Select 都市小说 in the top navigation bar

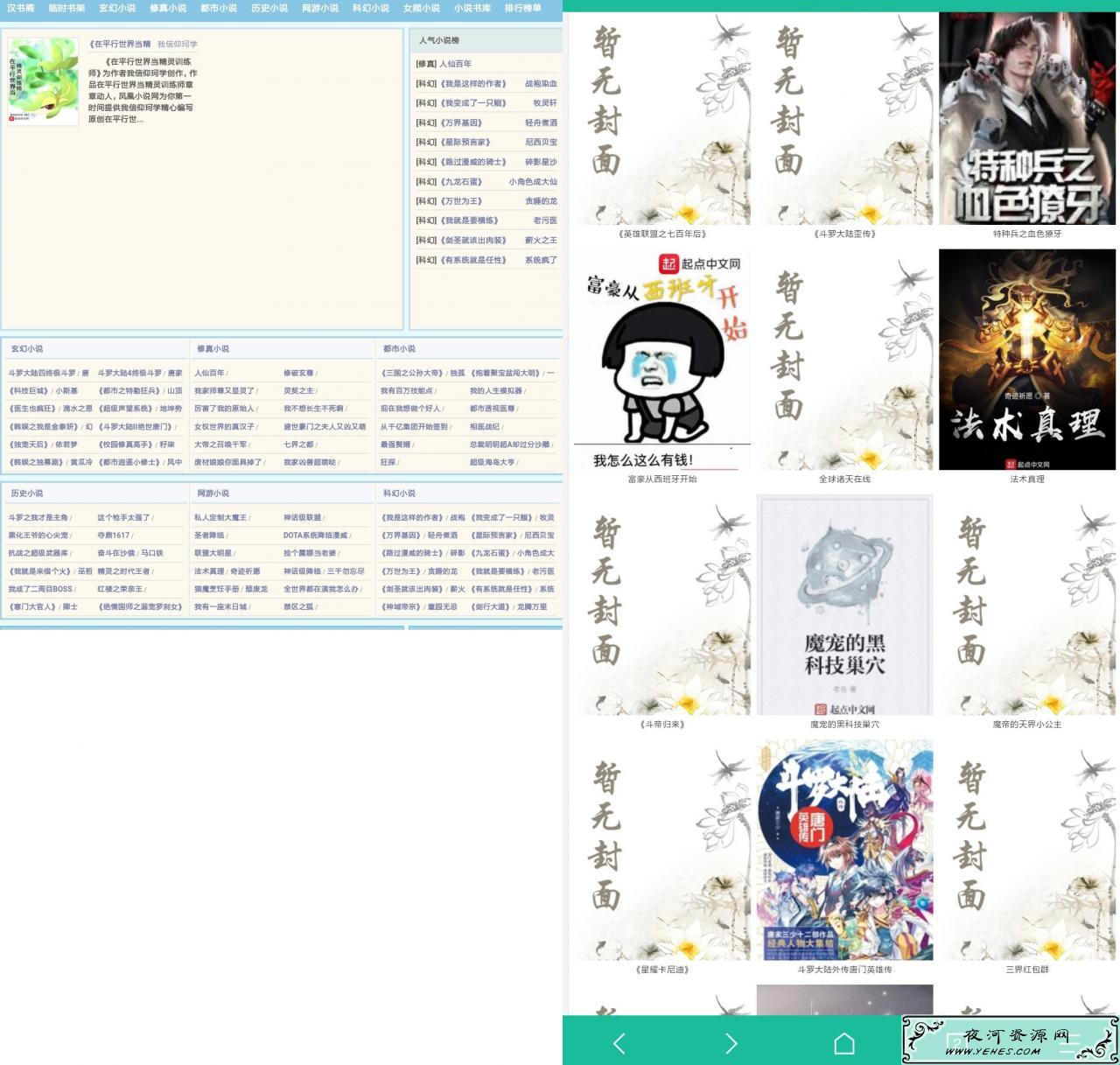(x=219, y=8)
